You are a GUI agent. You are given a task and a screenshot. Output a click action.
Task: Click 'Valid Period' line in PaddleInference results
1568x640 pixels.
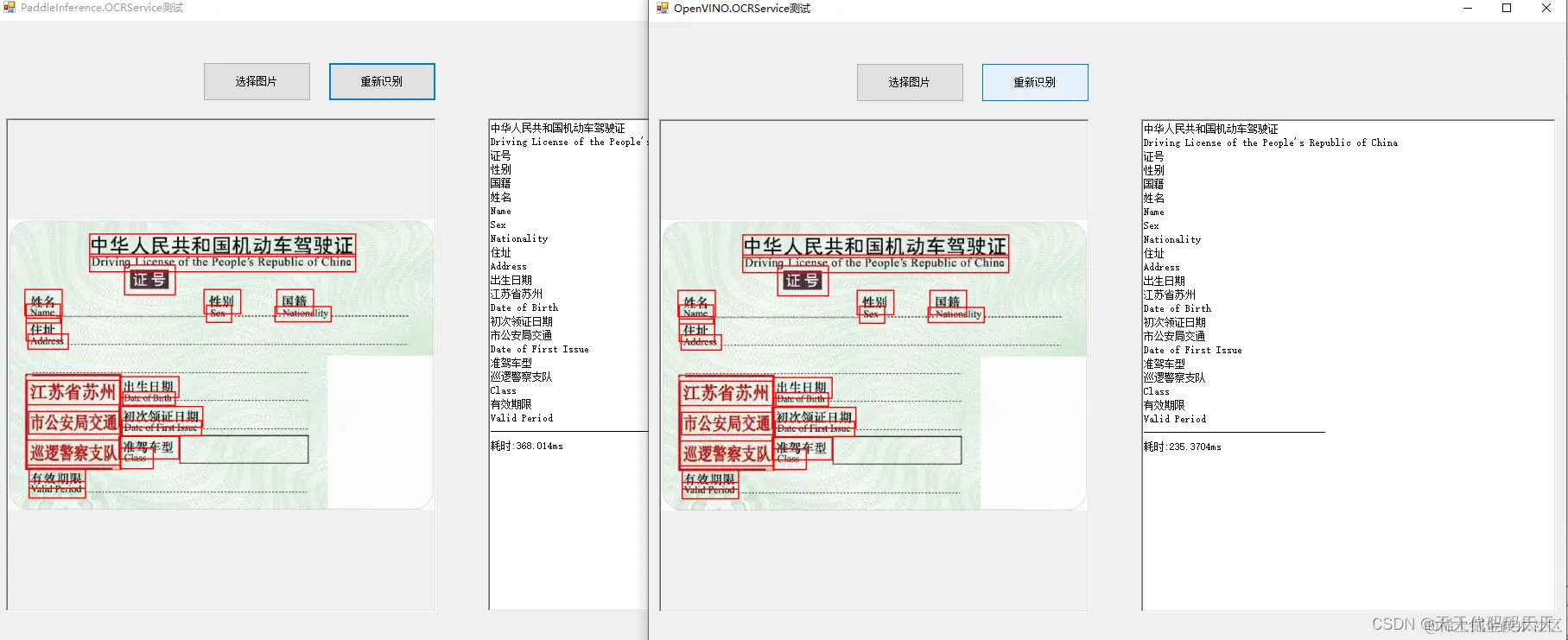coord(521,418)
